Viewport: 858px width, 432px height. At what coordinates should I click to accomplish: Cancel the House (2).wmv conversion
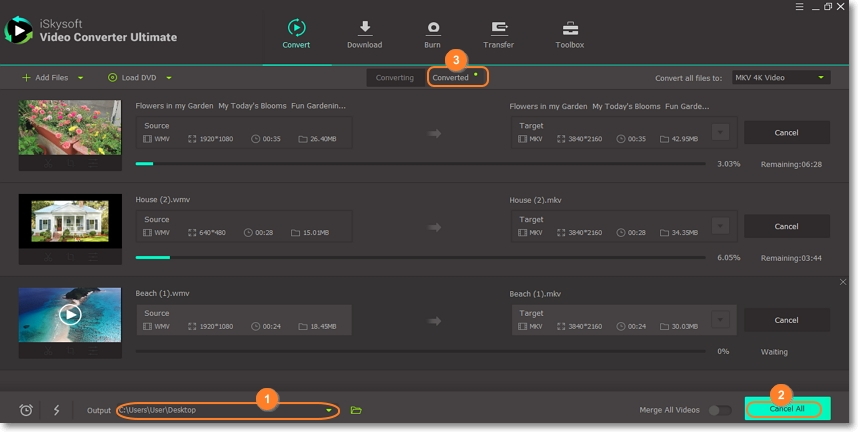(x=786, y=227)
